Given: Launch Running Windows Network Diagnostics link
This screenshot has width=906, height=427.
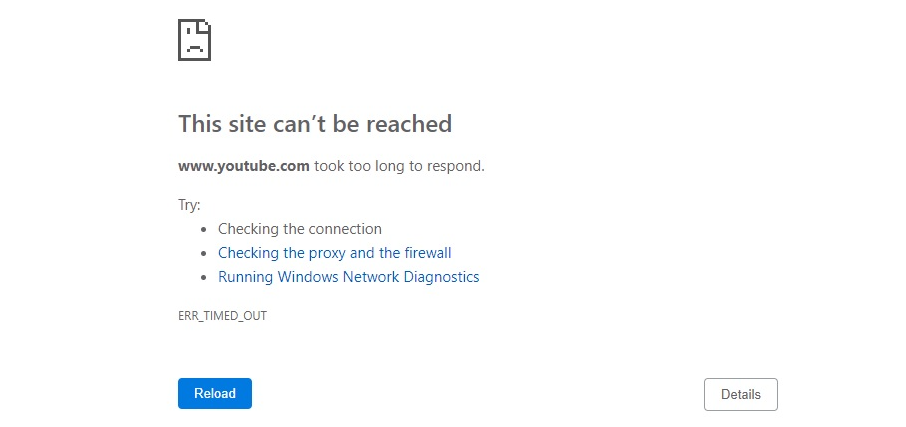Looking at the screenshot, I should click(348, 277).
